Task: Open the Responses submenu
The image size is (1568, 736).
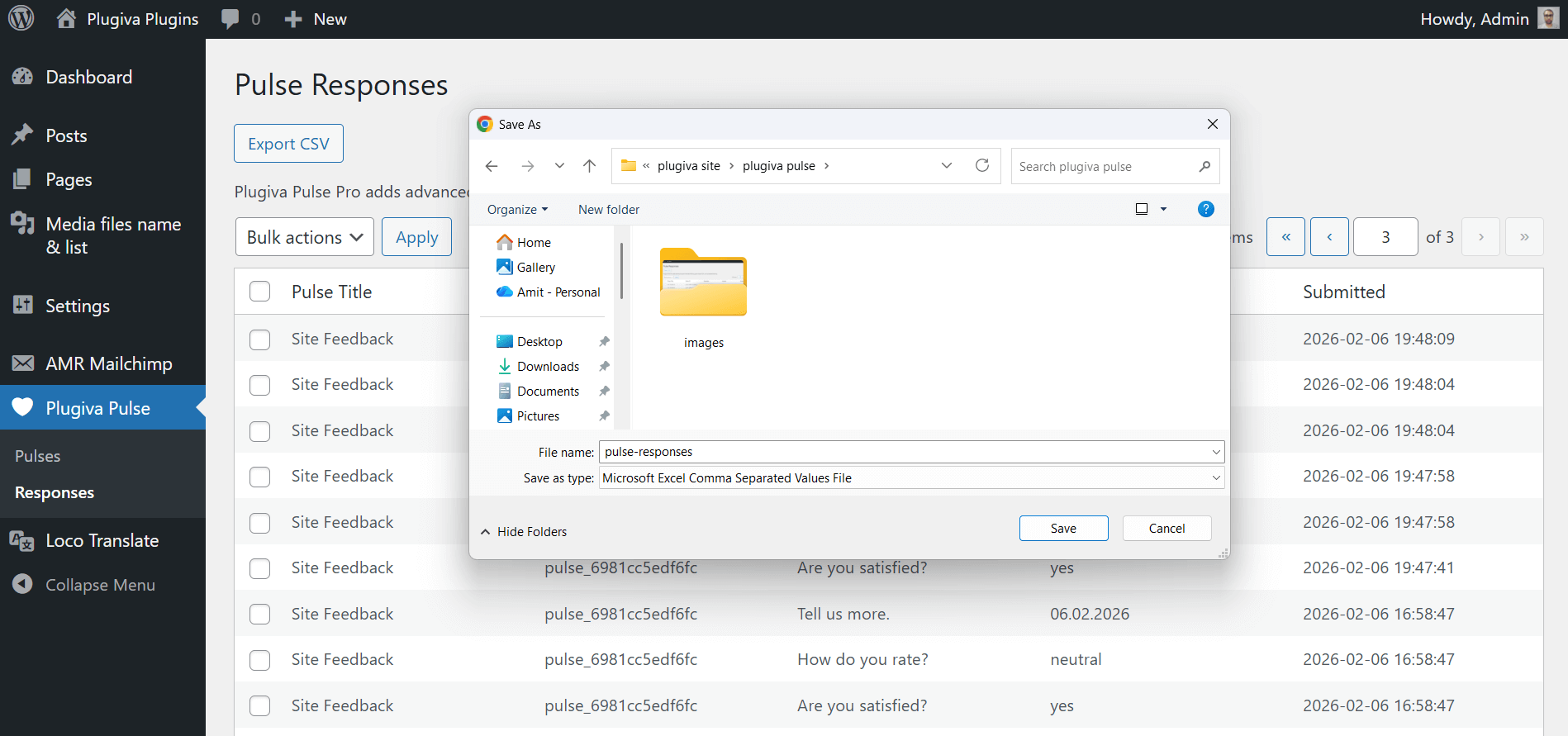Action: pyautogui.click(x=55, y=492)
